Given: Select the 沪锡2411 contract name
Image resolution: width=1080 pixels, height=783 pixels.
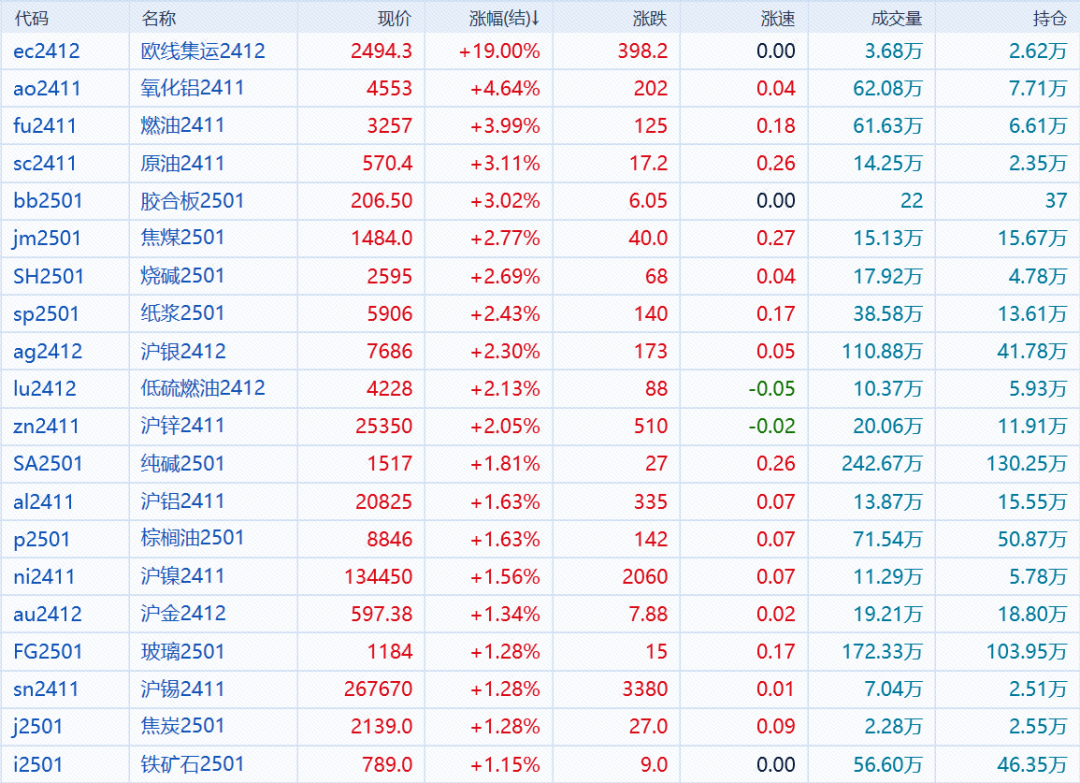Looking at the screenshot, I should tap(183, 689).
